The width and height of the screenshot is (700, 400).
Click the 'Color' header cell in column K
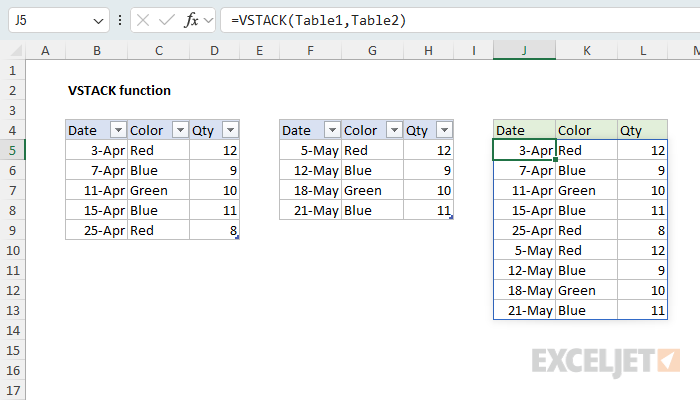pyautogui.click(x=587, y=130)
